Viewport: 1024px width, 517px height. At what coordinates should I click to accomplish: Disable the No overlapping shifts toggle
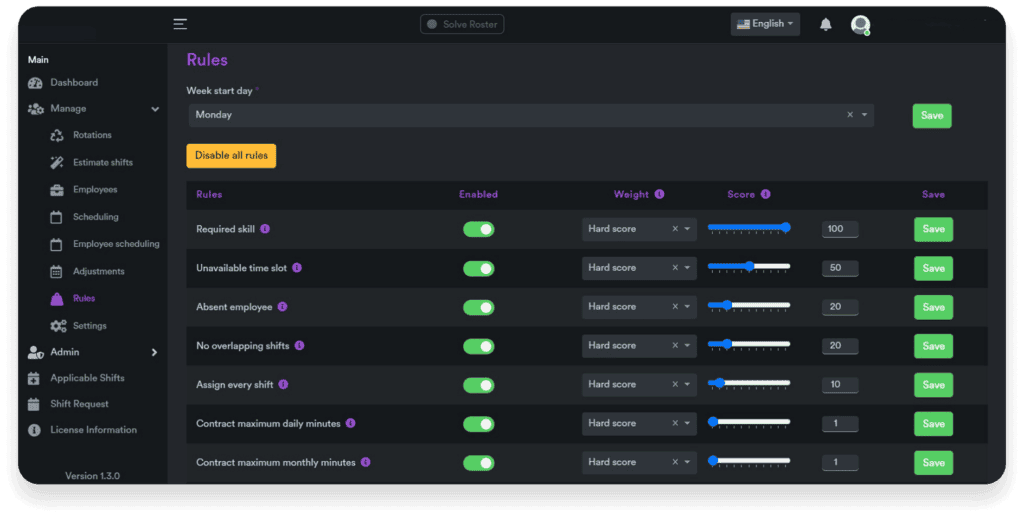tap(478, 346)
